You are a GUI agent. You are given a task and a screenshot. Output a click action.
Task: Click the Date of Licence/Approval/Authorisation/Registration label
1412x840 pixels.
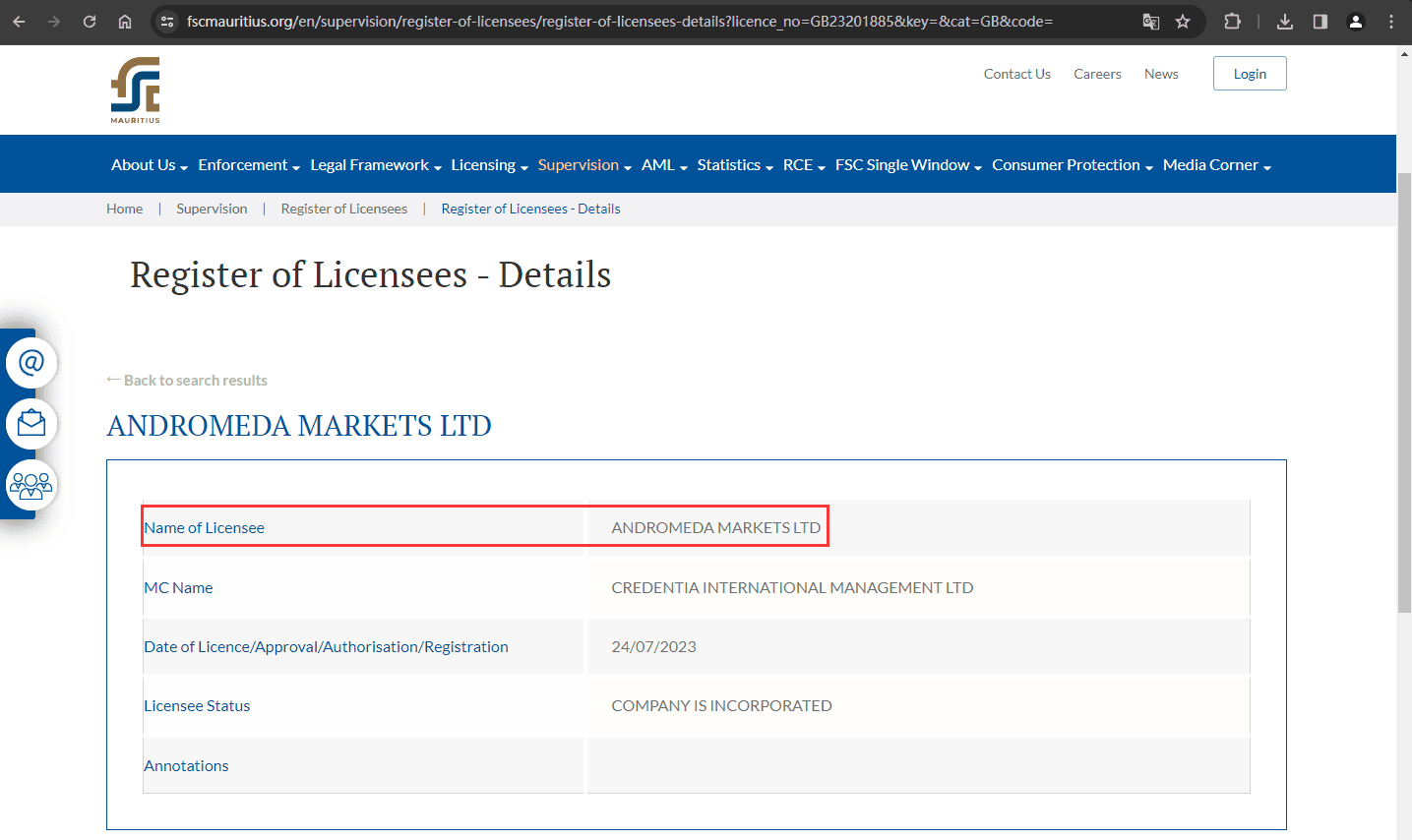[326, 647]
